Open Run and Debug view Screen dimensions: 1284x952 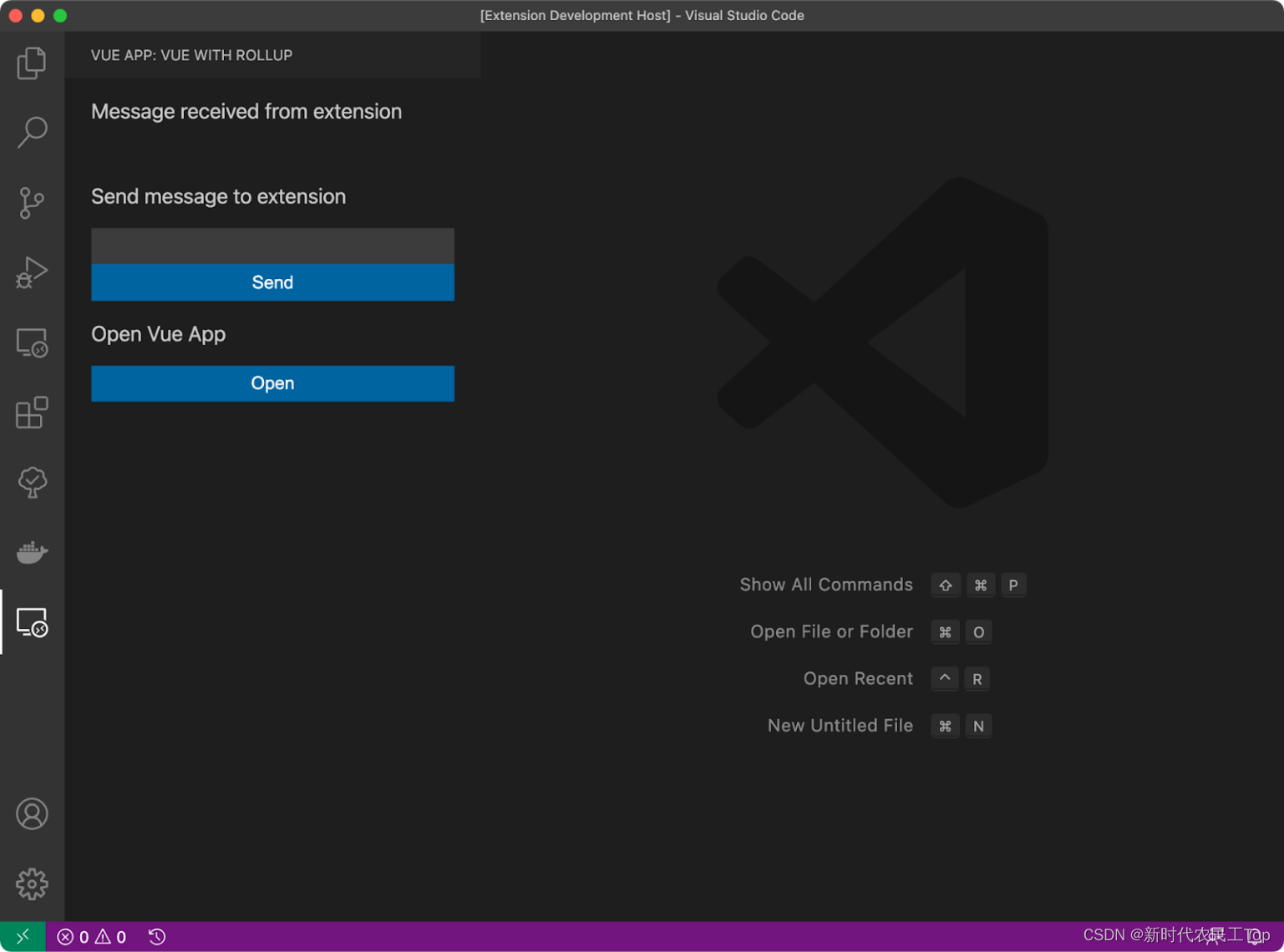[x=32, y=272]
